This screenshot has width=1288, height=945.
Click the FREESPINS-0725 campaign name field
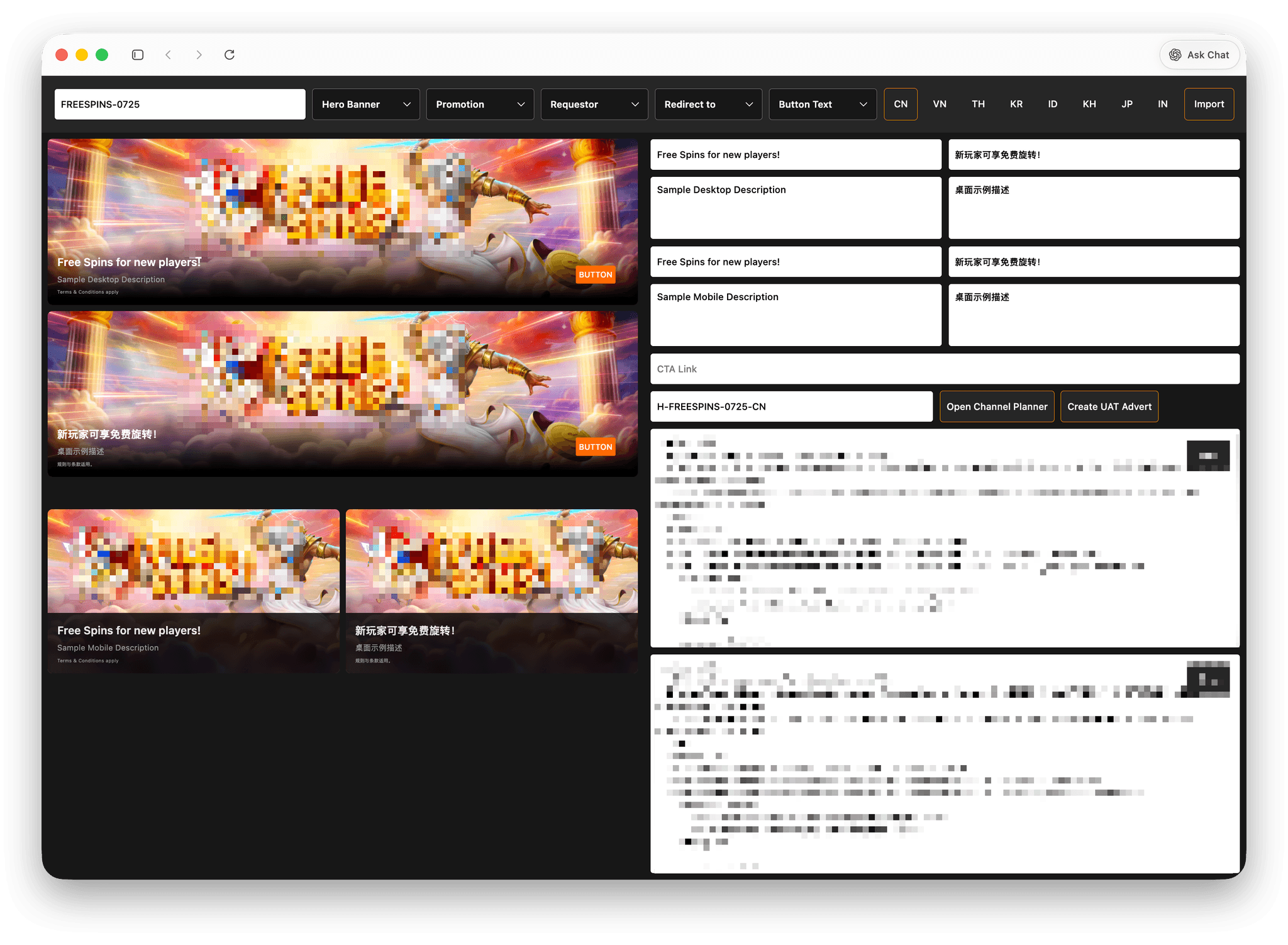[180, 104]
